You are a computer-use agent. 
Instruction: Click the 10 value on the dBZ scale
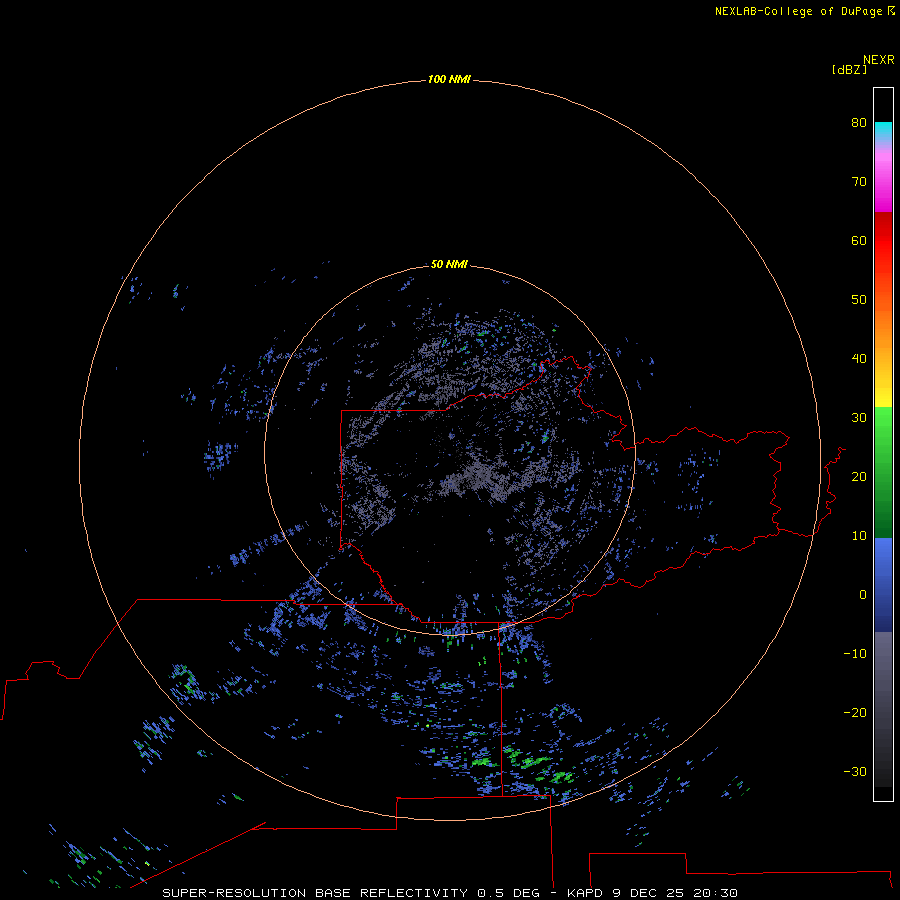[859, 536]
